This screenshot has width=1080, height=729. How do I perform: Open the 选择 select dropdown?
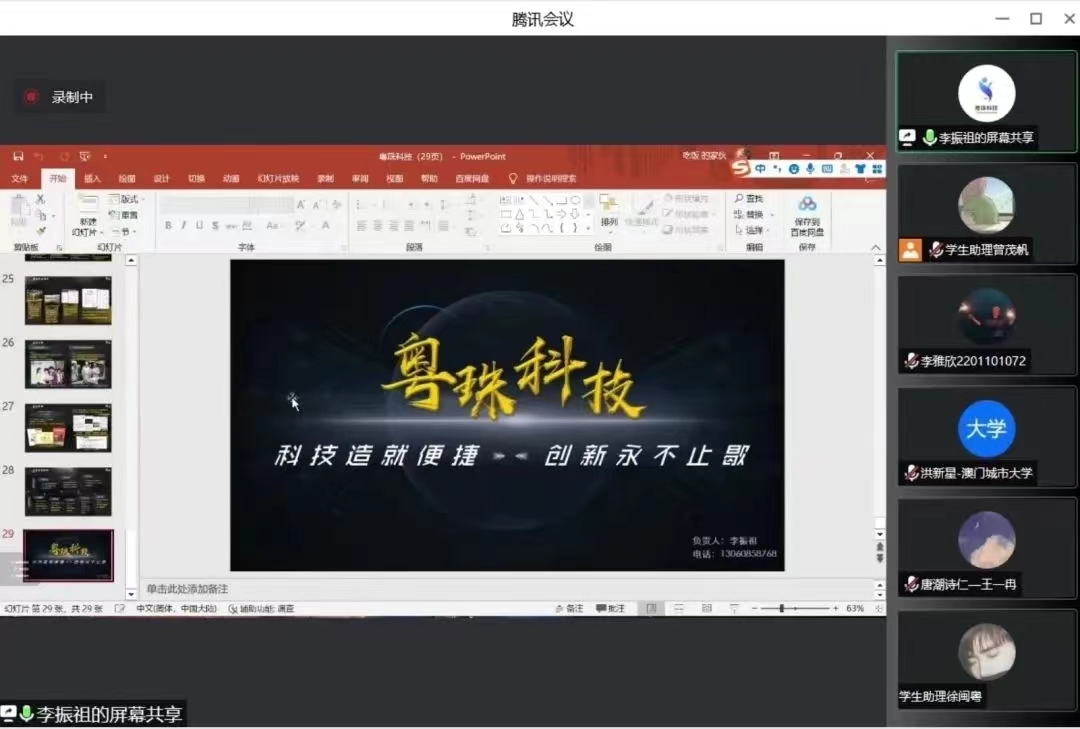pos(754,230)
